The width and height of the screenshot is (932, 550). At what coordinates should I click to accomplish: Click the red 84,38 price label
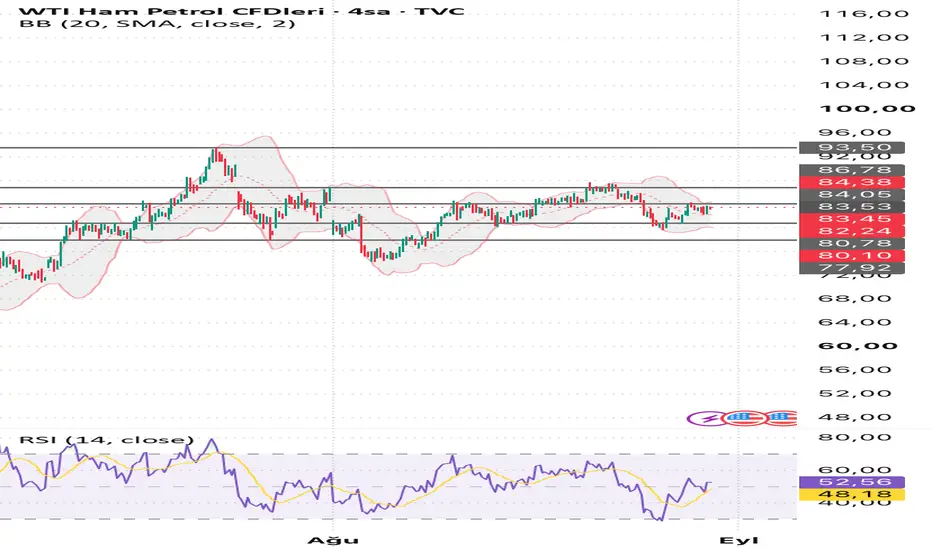[852, 182]
